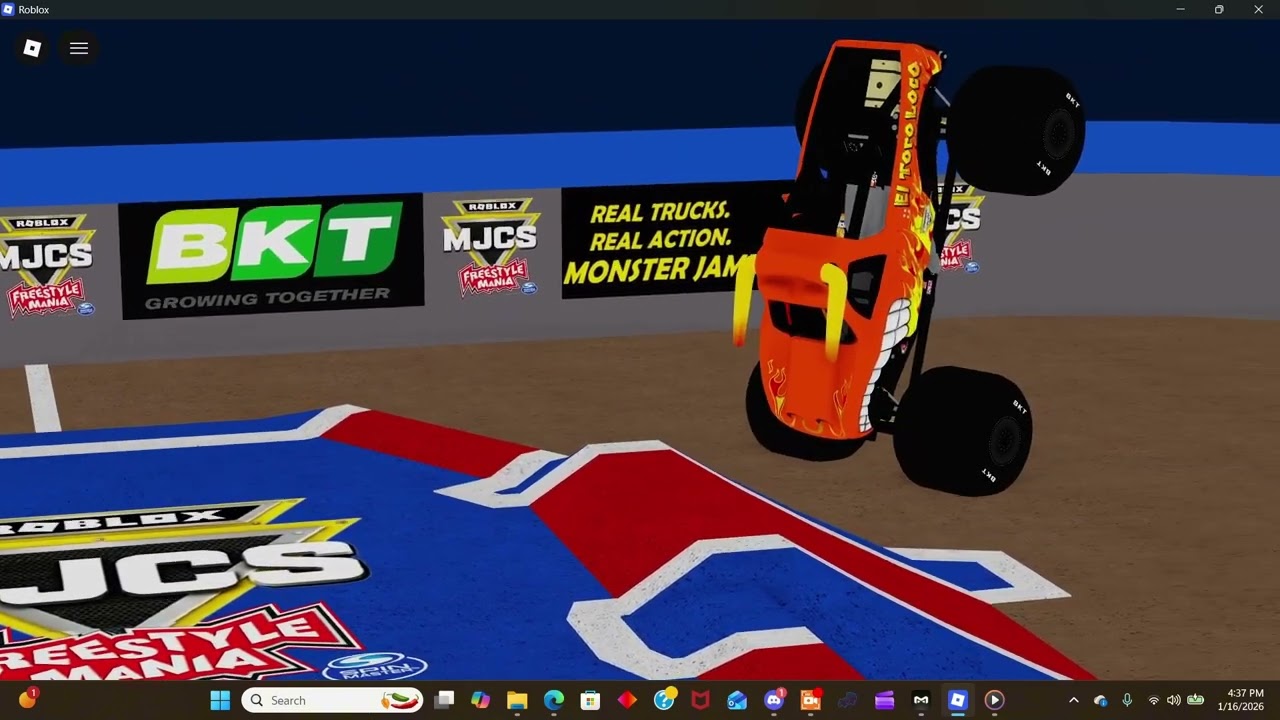The image size is (1280, 720).
Task: Show hidden system tray icons
Action: [x=1074, y=700]
